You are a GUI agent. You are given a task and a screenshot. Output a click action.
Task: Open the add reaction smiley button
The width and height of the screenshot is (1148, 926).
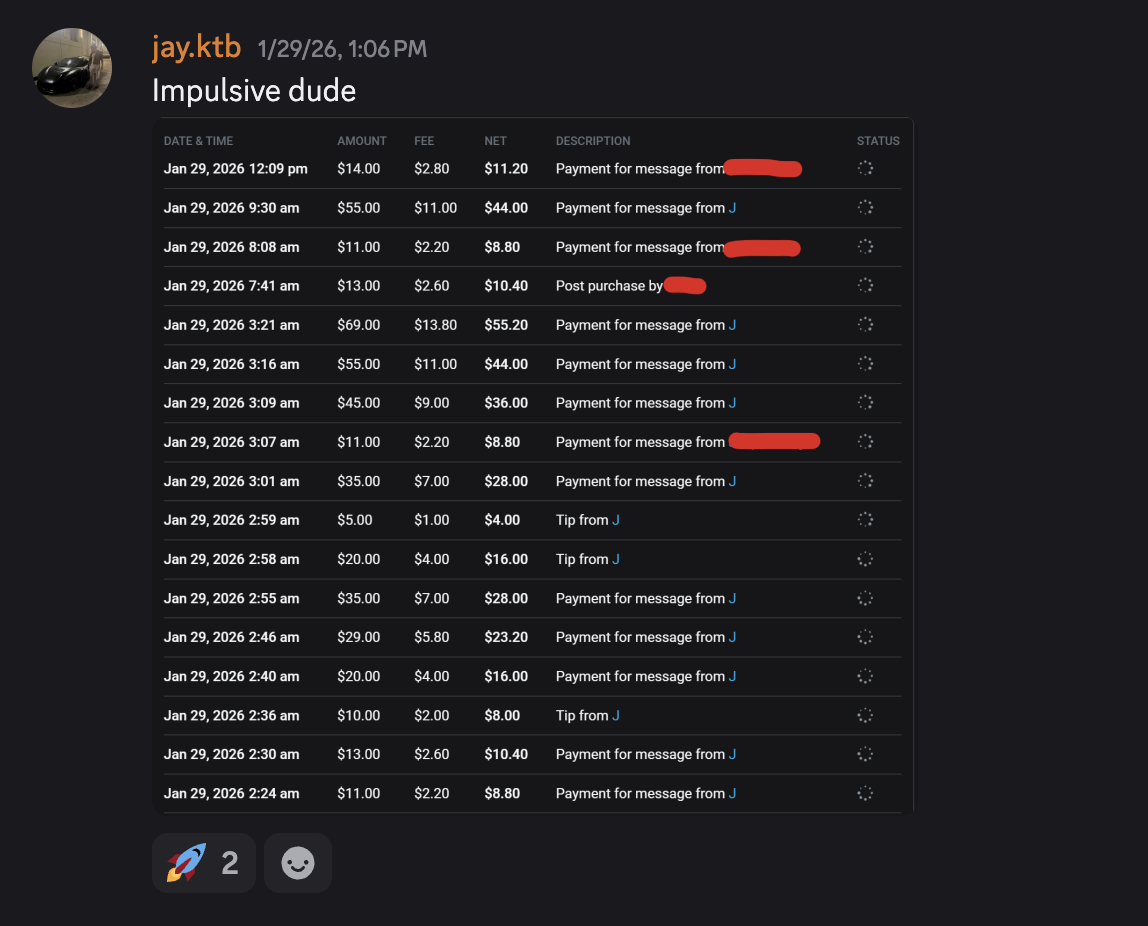(298, 862)
